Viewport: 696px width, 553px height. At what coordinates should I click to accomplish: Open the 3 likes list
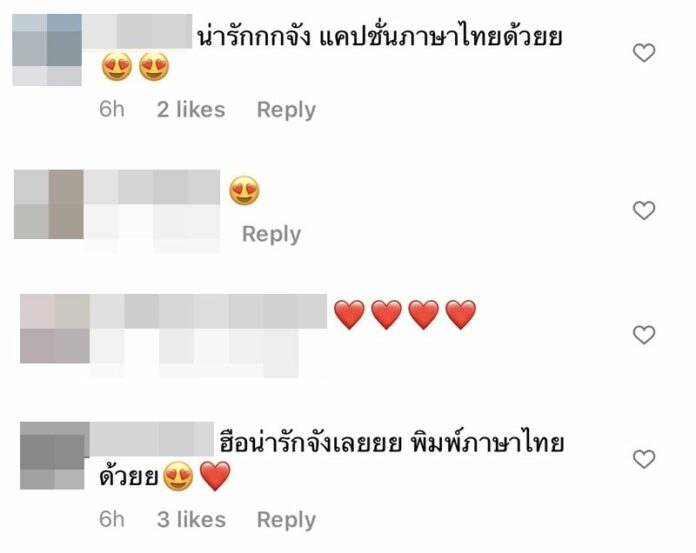[x=191, y=520]
